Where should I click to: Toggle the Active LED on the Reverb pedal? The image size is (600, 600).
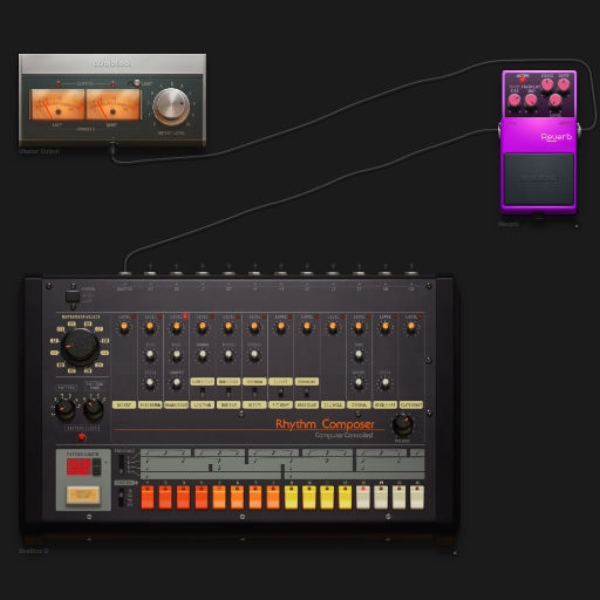[522, 80]
